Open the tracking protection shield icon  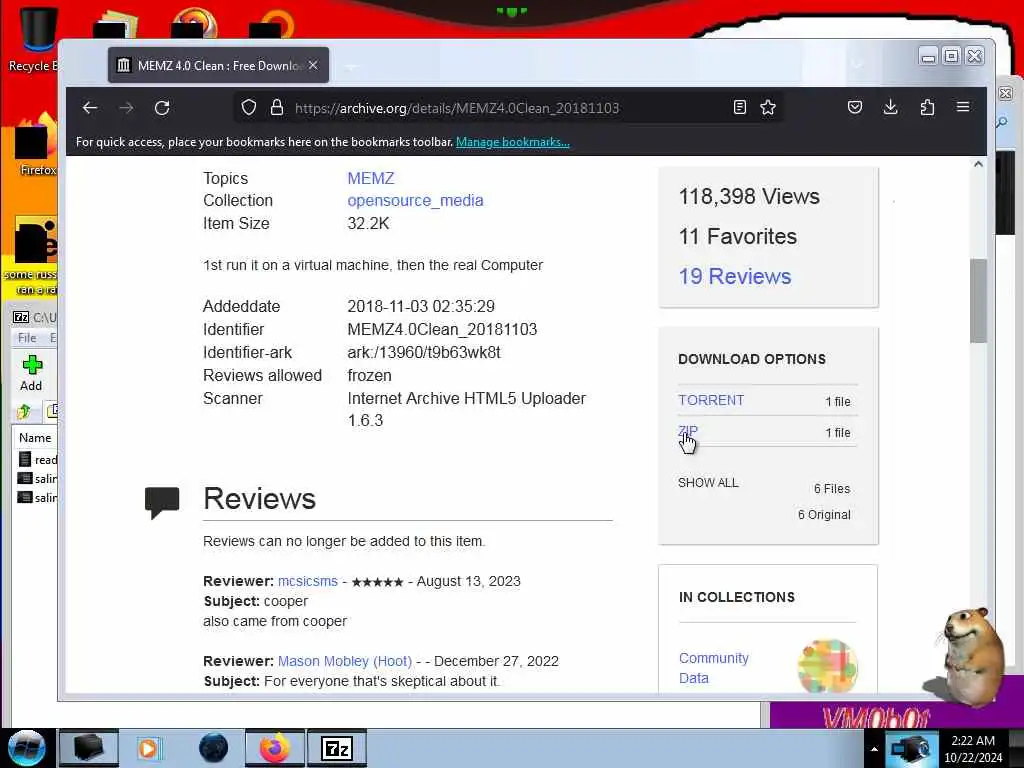[x=249, y=107]
